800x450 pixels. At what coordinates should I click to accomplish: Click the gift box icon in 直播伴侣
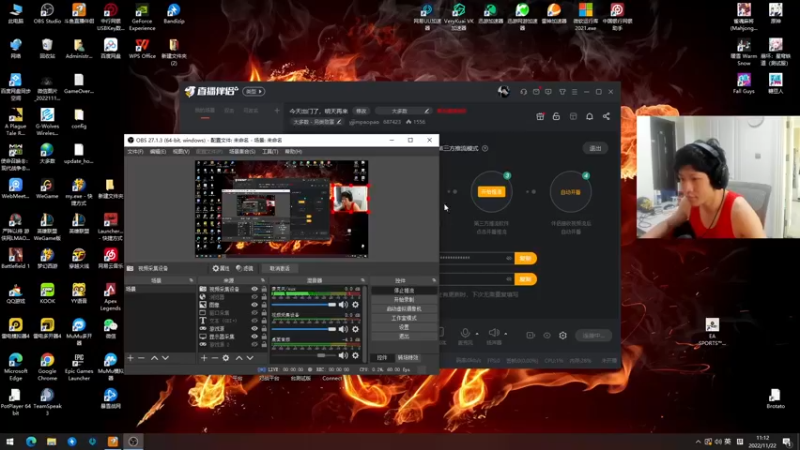coord(540,116)
